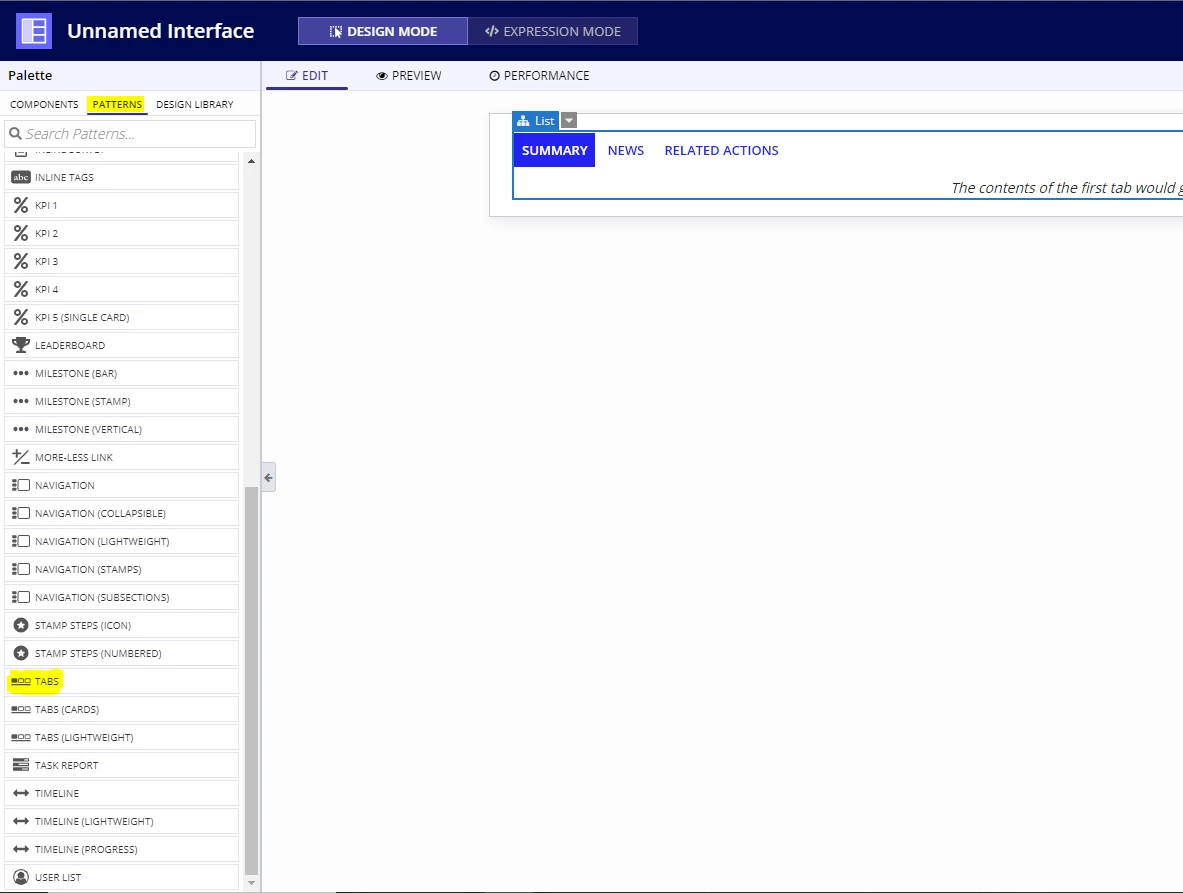Collapse the Palette with the left arrow handle
Viewport: 1183px width, 893px height.
click(x=269, y=477)
